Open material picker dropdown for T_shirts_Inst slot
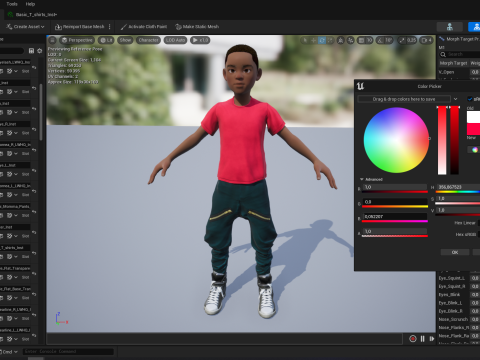The height and width of the screenshot is (360, 480). [16, 257]
